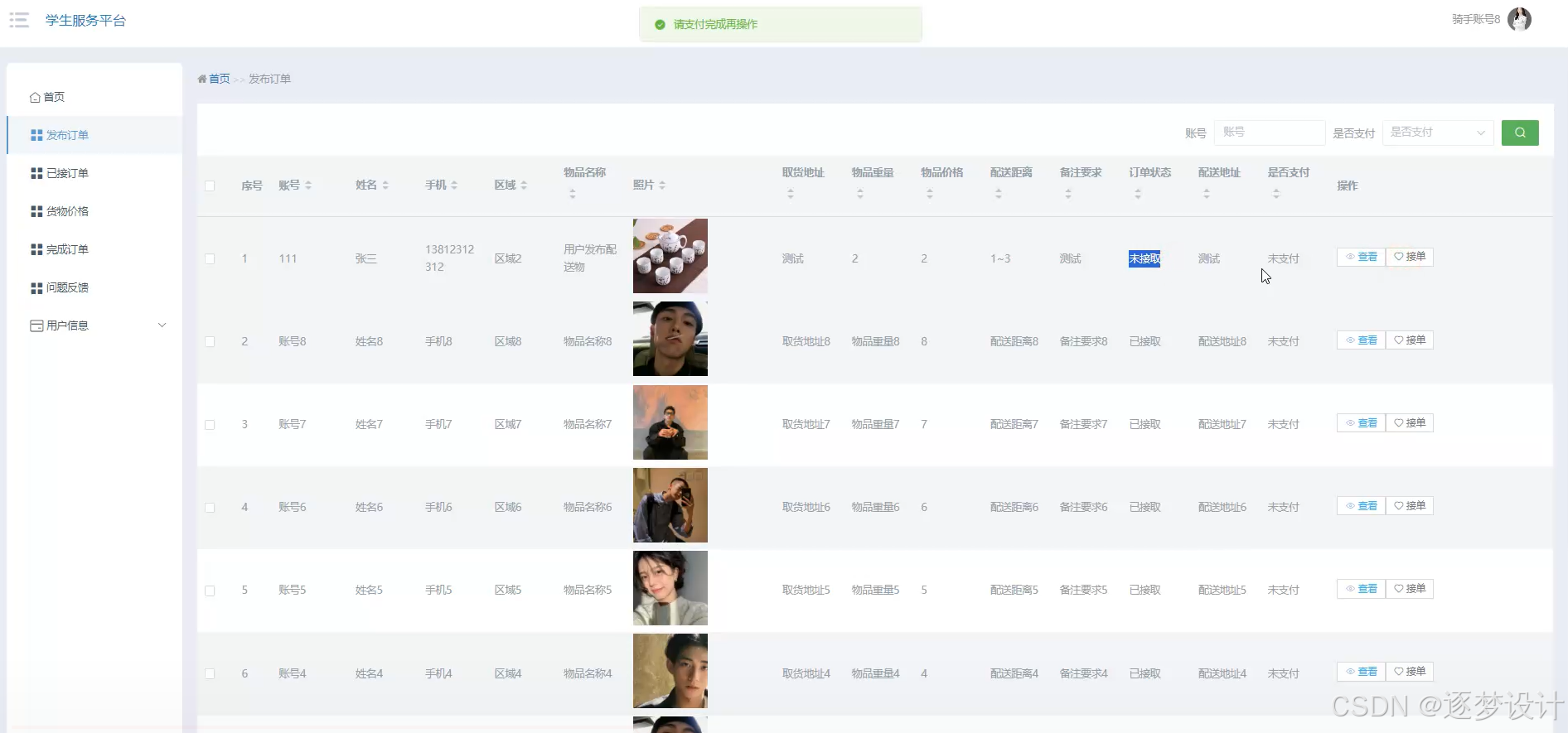Click the home icon in the breadcrumb
Screen dimensions: 1568x733
click(202, 79)
